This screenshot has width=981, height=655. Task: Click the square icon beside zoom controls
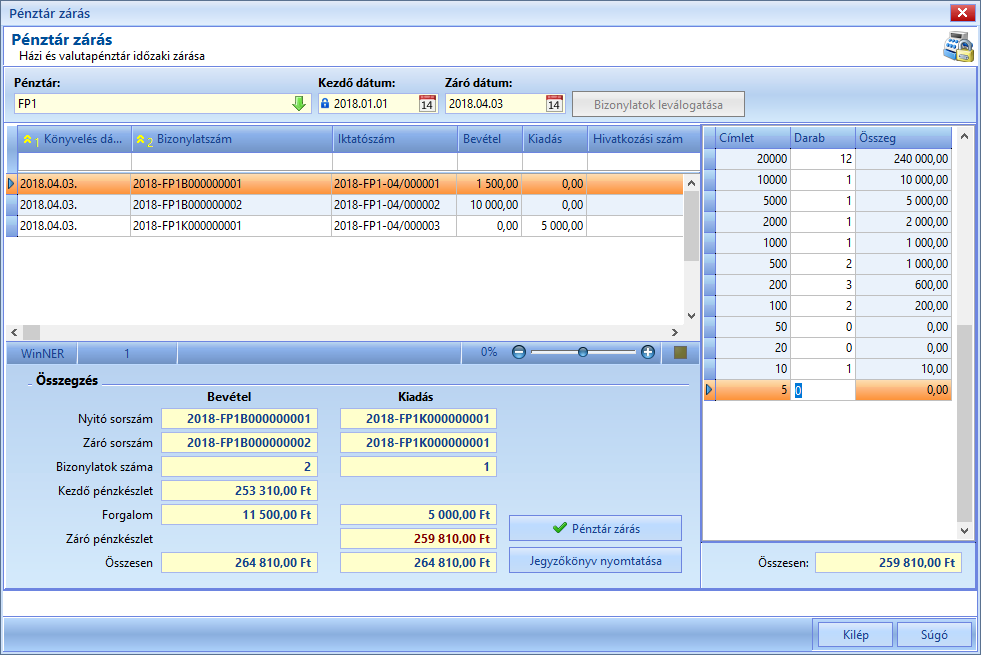click(x=680, y=352)
